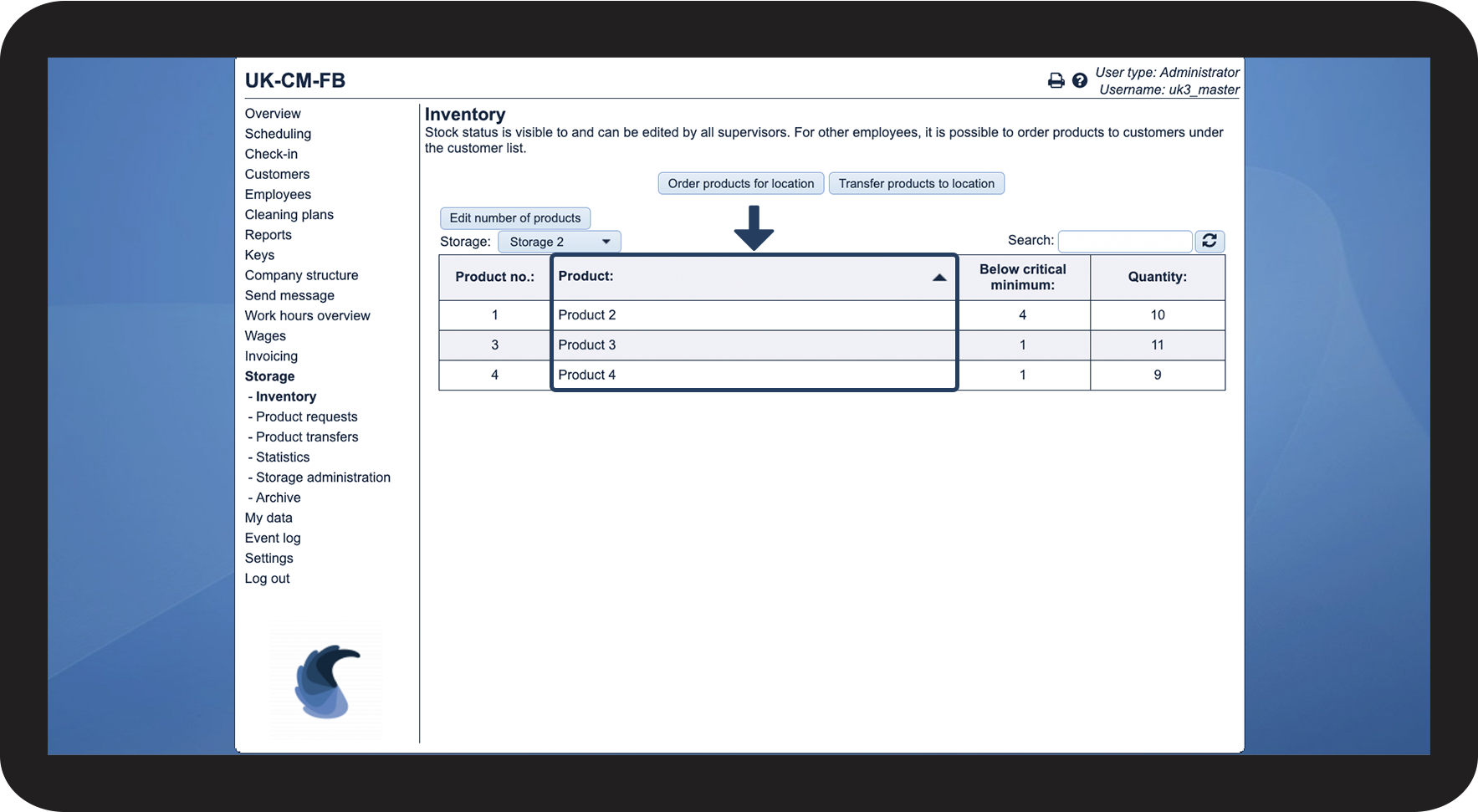Sort by Product column ascending arrow
1478x812 pixels.
click(x=939, y=278)
